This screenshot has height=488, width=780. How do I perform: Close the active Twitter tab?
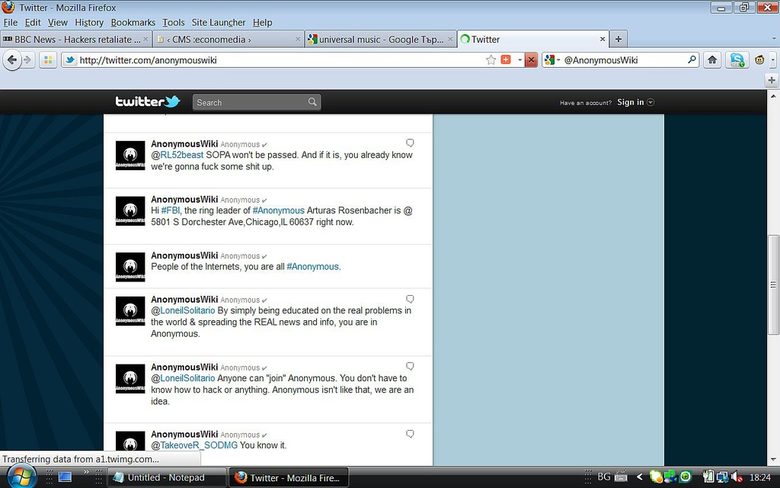point(602,39)
